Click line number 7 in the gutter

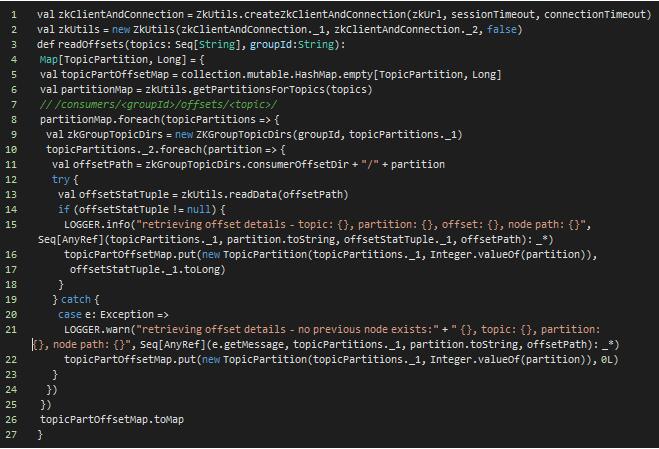pyautogui.click(x=14, y=105)
